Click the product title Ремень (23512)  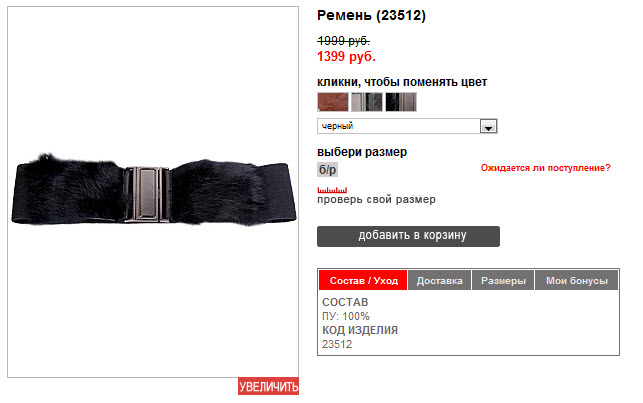click(372, 16)
